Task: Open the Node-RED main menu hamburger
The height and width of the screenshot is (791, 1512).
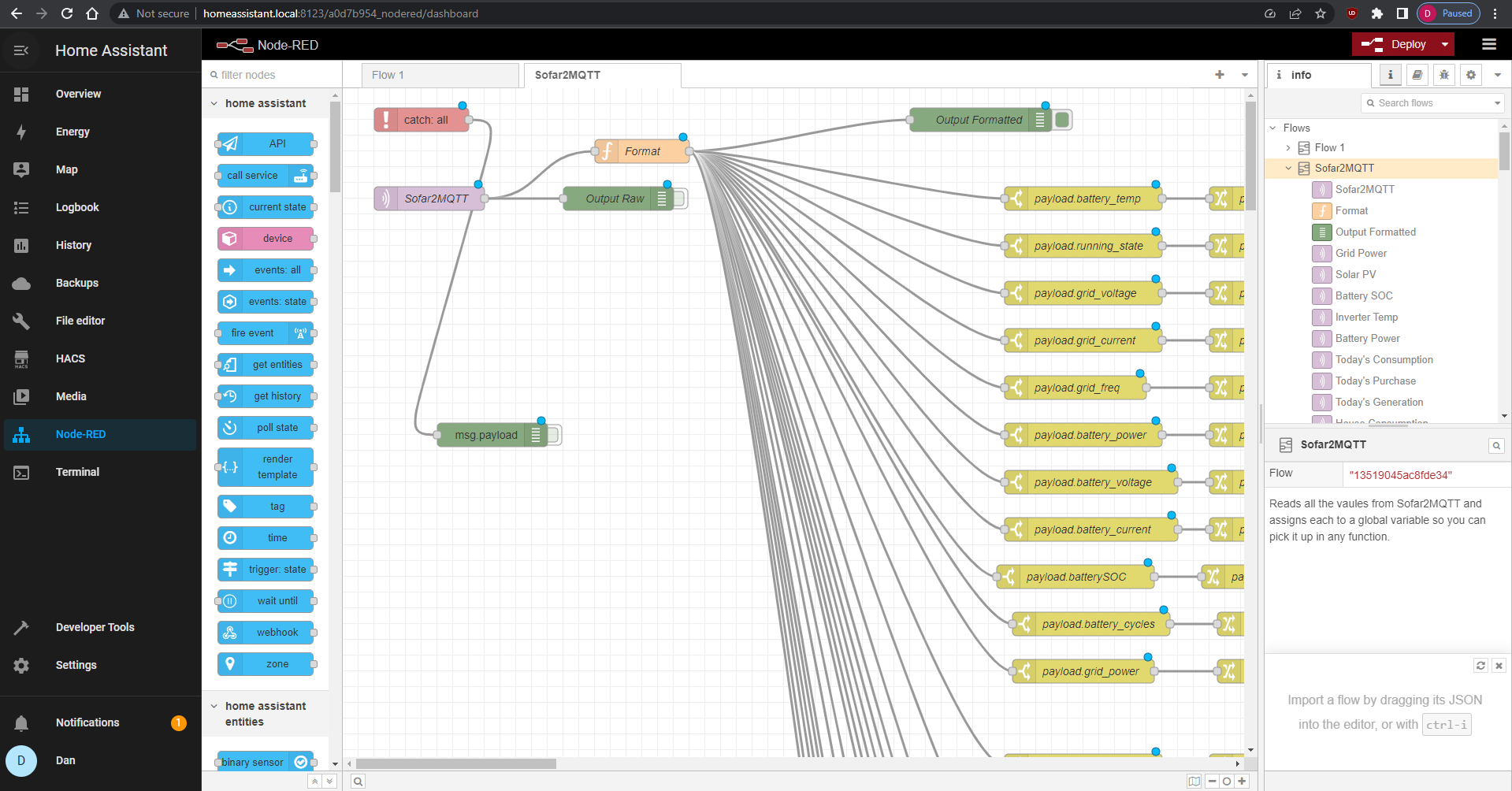Action: [x=1488, y=44]
